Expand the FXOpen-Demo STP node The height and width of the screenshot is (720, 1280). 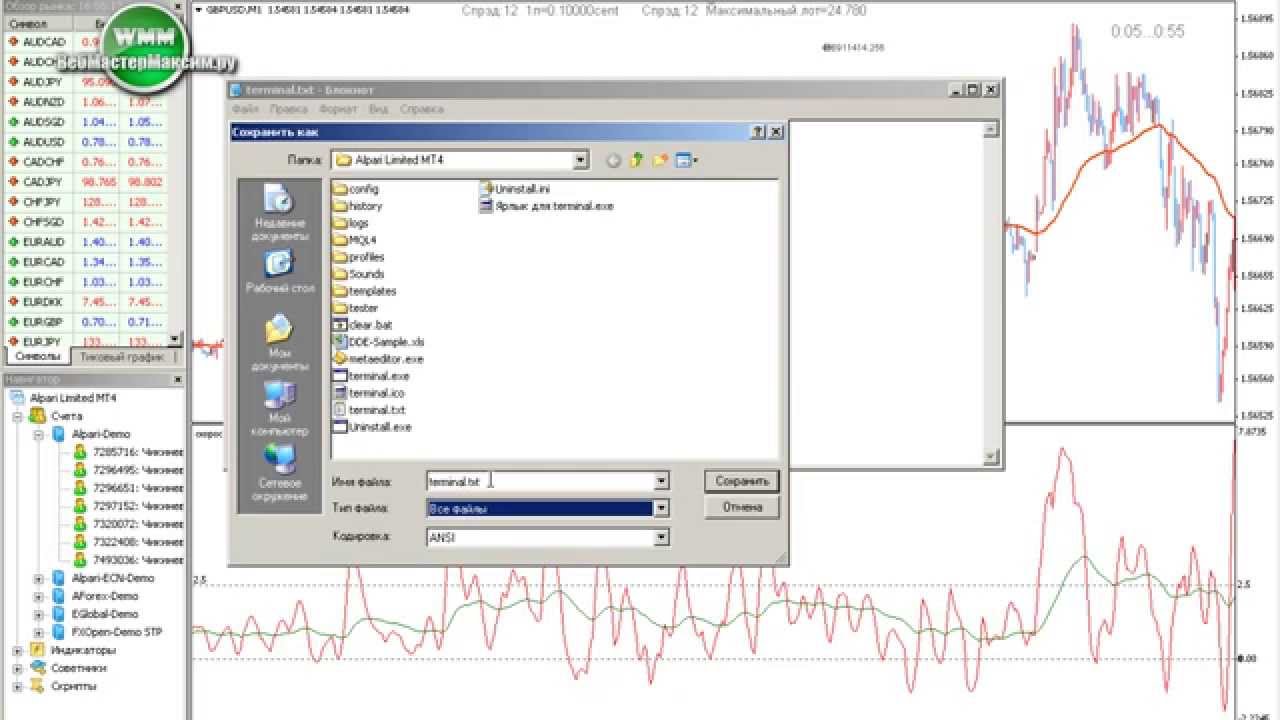(x=39, y=632)
